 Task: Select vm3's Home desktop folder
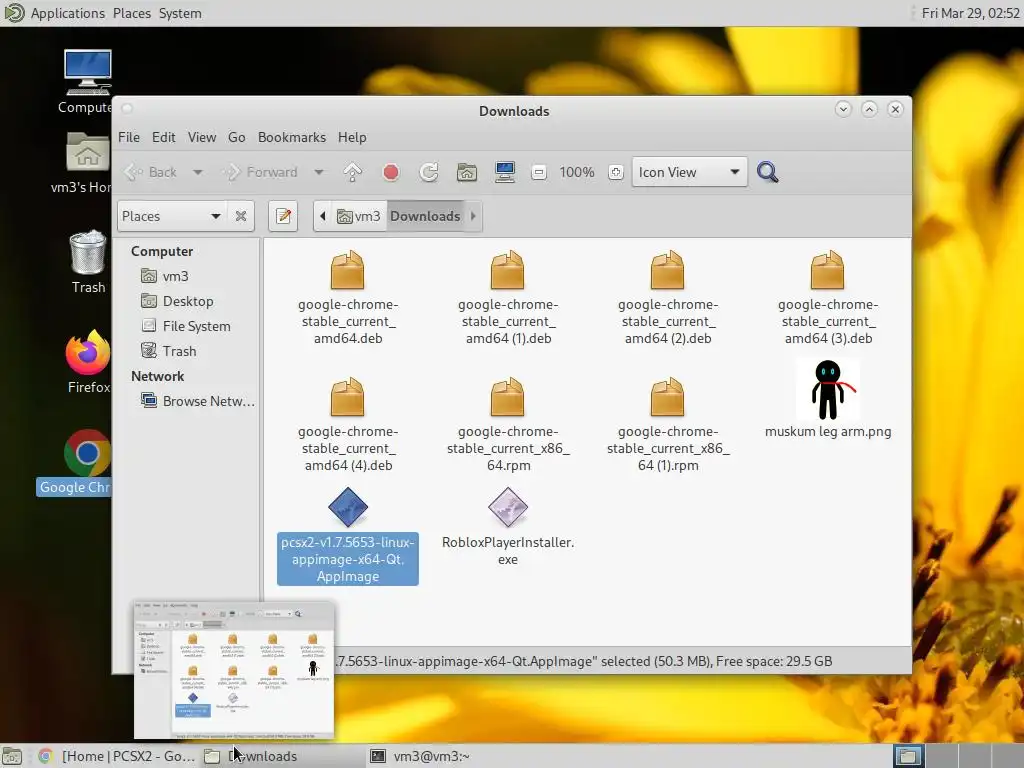coord(84,163)
